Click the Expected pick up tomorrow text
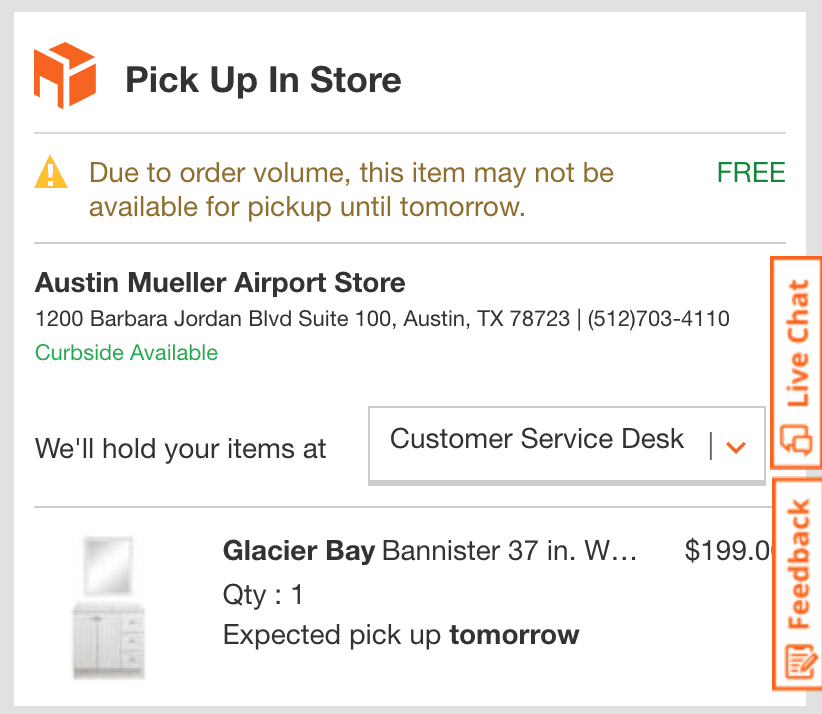Viewport: 822px width, 714px height. coord(400,635)
